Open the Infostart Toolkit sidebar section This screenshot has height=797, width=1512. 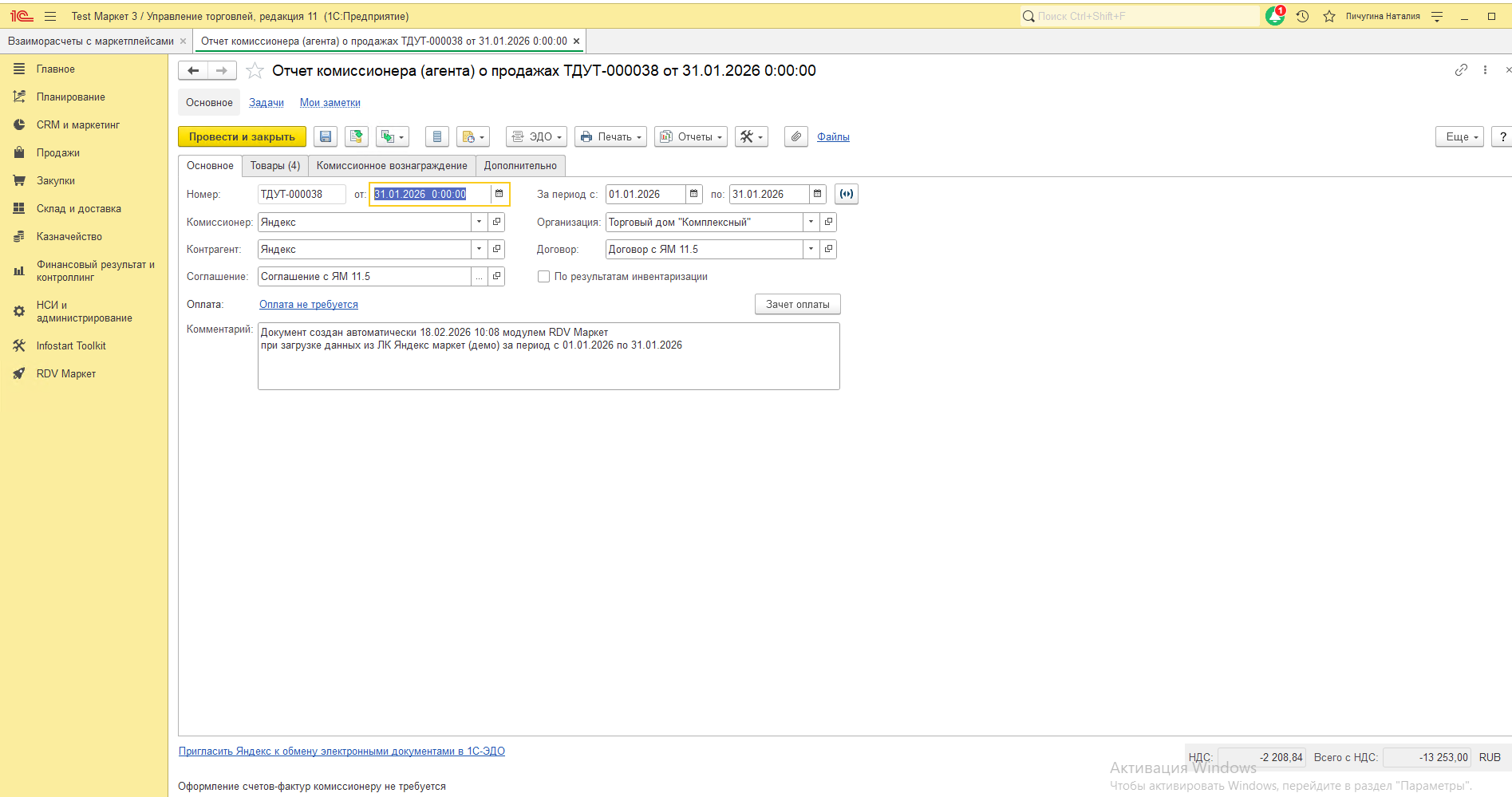pos(71,345)
